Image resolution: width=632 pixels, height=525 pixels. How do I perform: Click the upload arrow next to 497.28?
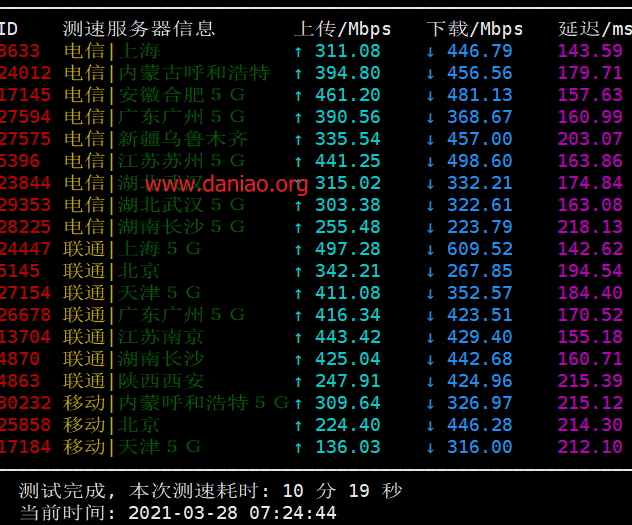click(x=298, y=249)
